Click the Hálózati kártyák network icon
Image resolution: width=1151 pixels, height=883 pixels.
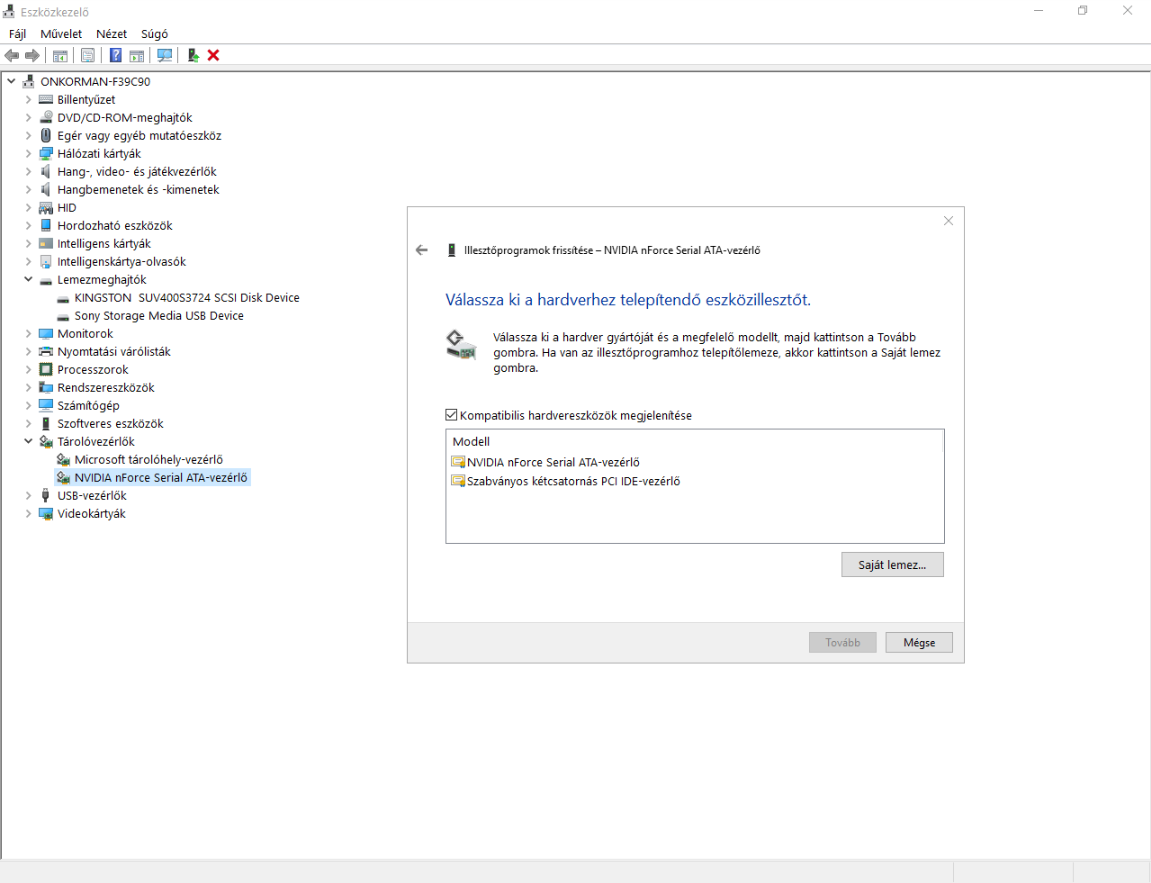[46, 153]
